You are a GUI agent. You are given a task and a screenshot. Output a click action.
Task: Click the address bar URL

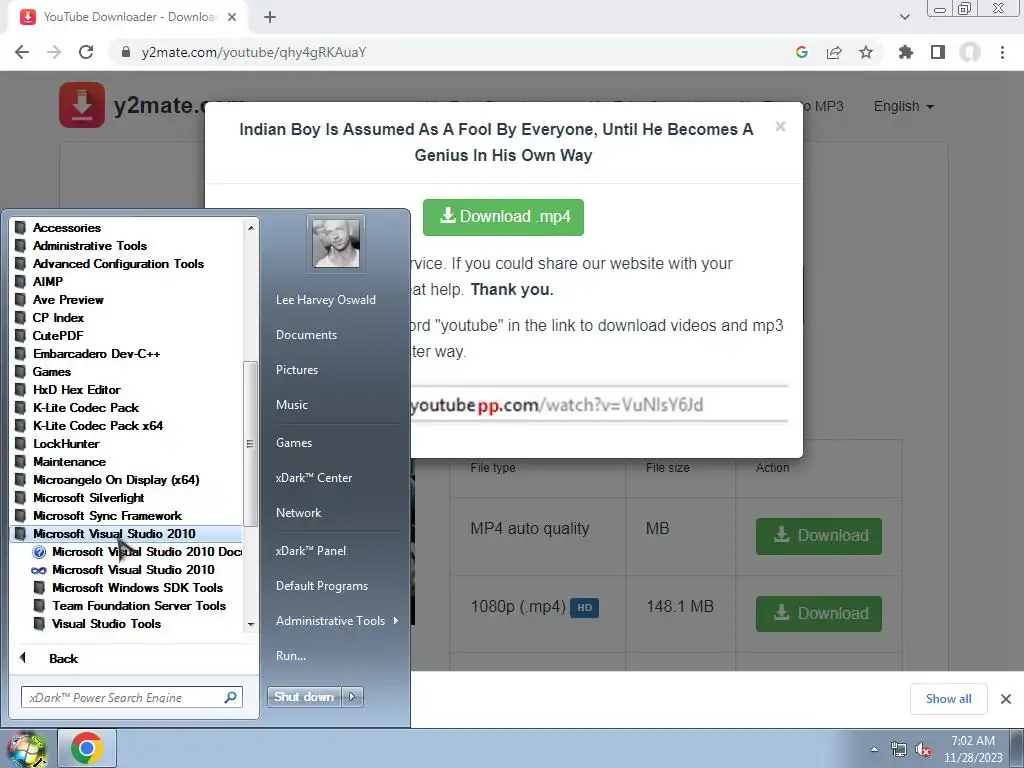pos(253,52)
